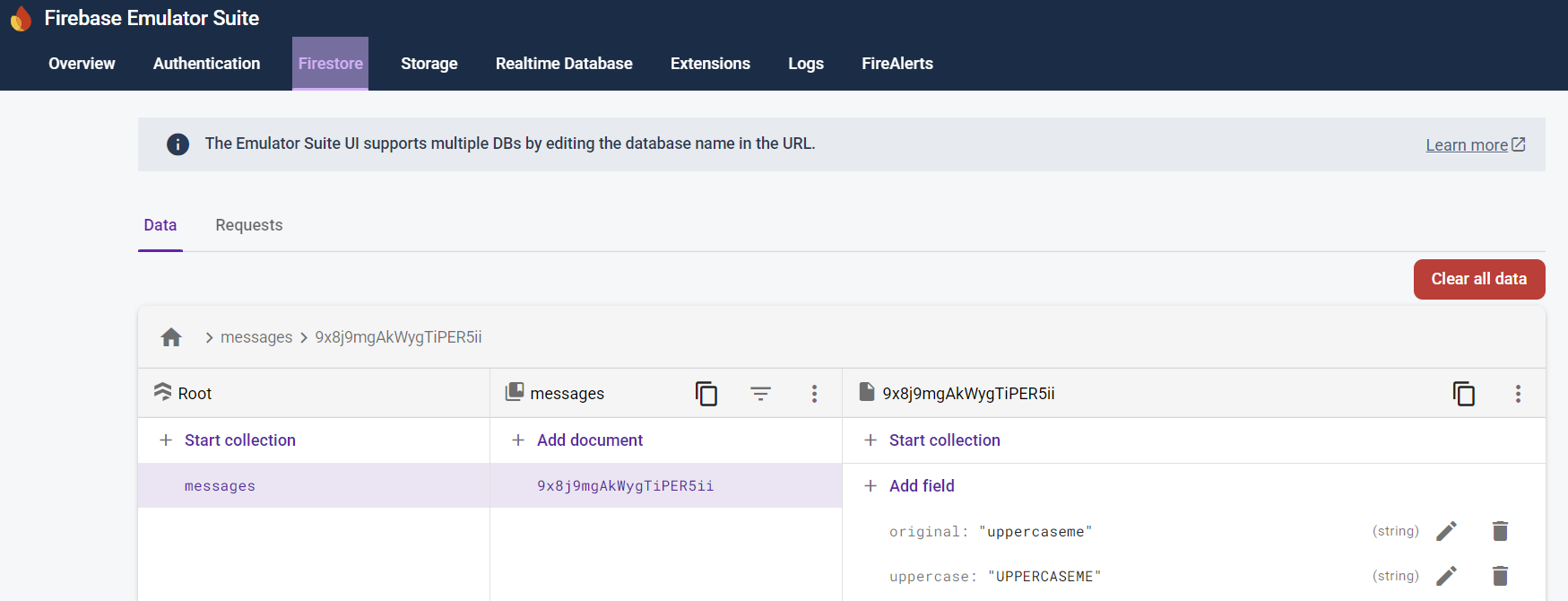Screen dimensions: 1568x601
Task: Delete the original field trash icon
Action: coord(1500,531)
